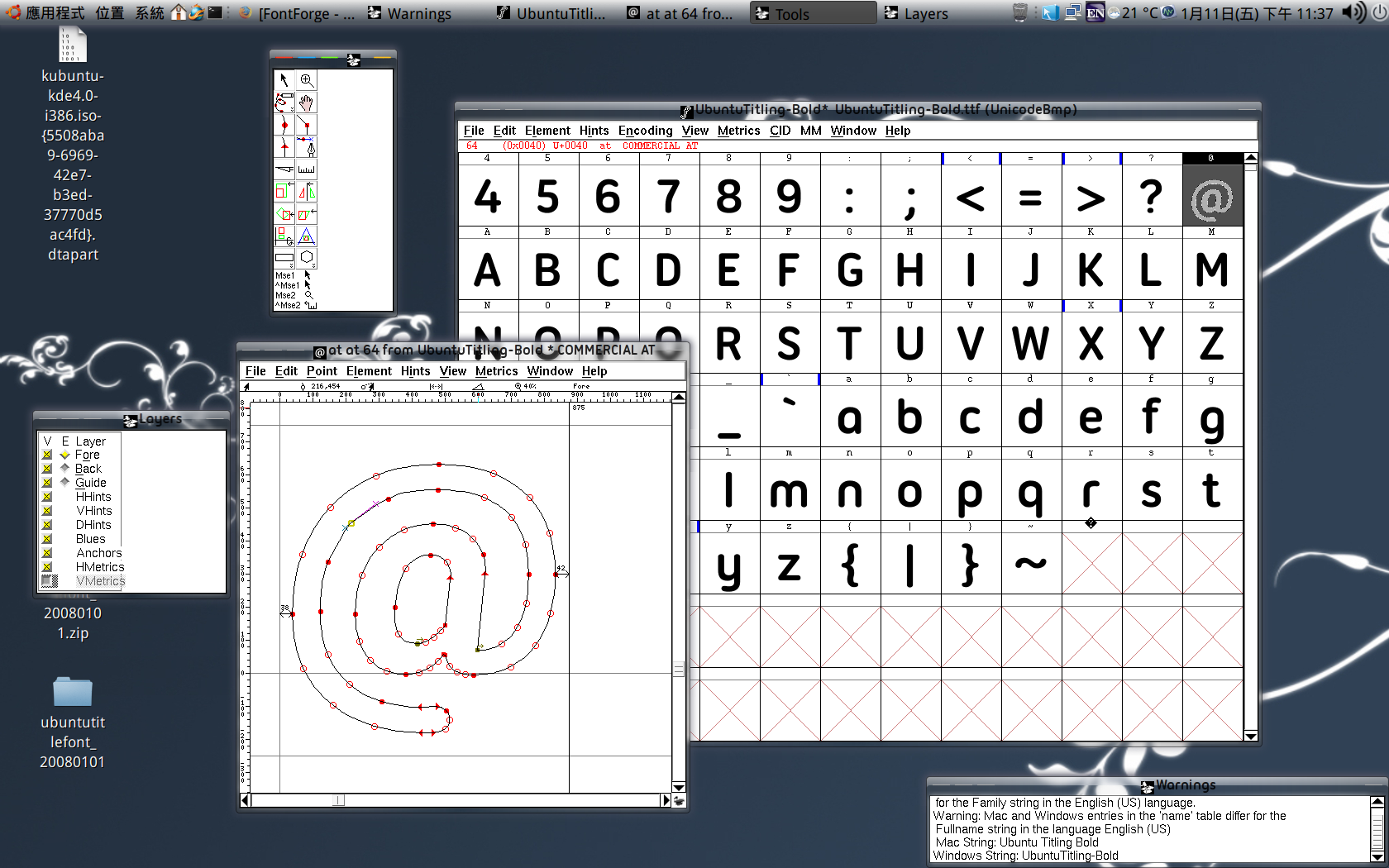Toggle visibility of HMetrics

pos(47,567)
